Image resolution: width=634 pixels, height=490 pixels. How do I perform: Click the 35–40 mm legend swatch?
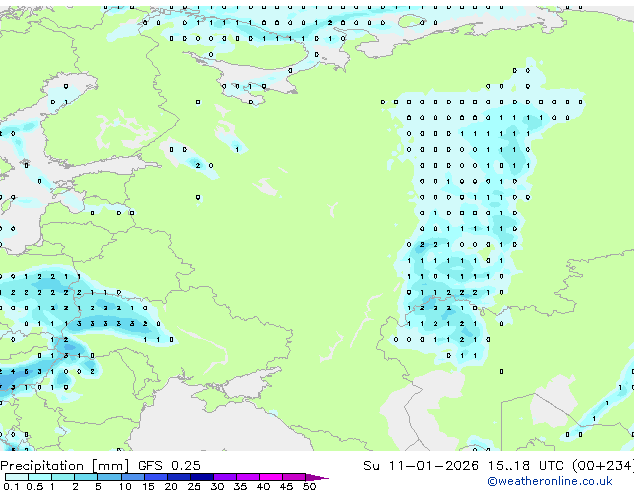[x=247, y=477]
